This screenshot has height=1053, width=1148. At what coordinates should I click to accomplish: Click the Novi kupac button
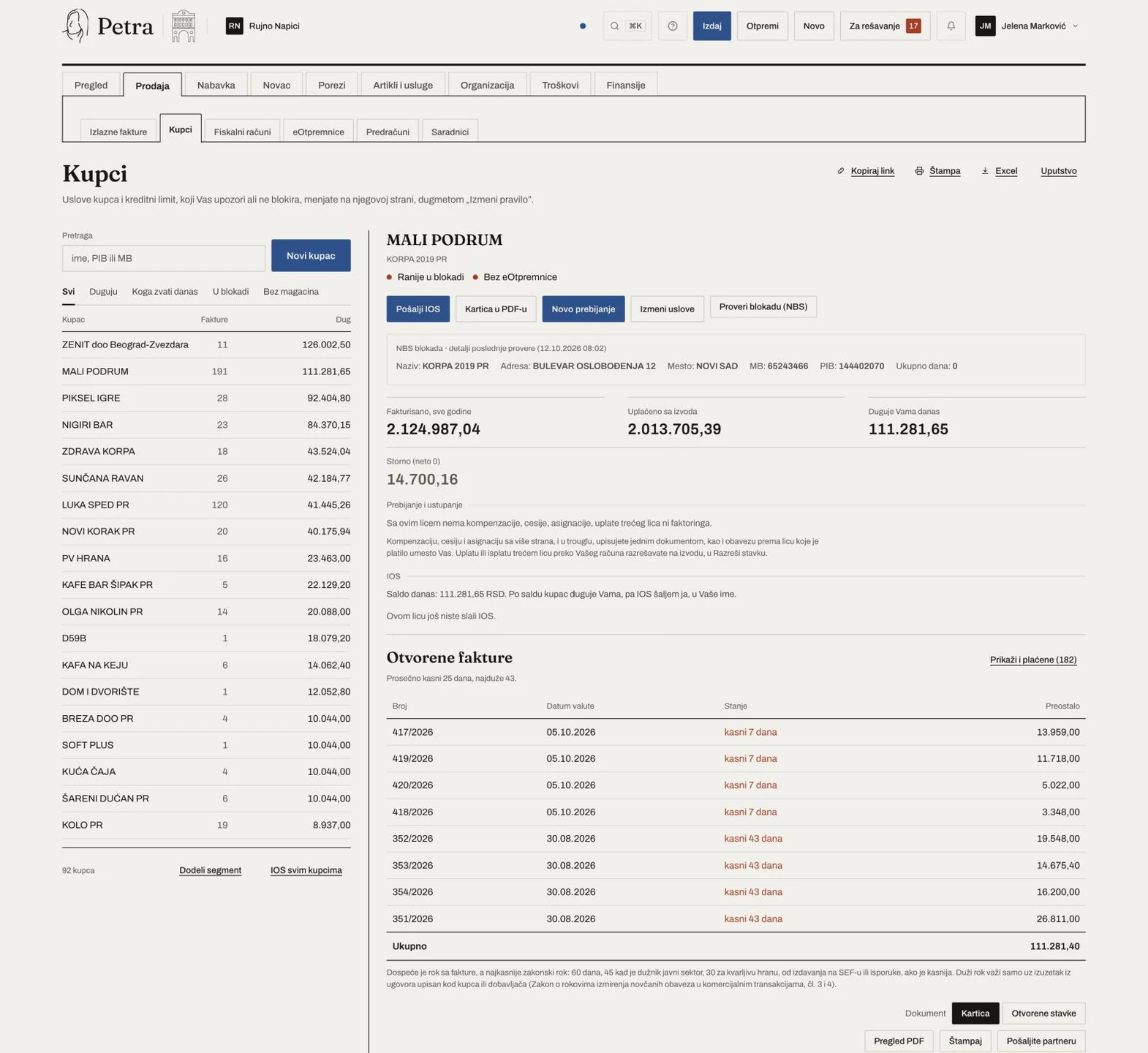[311, 256]
